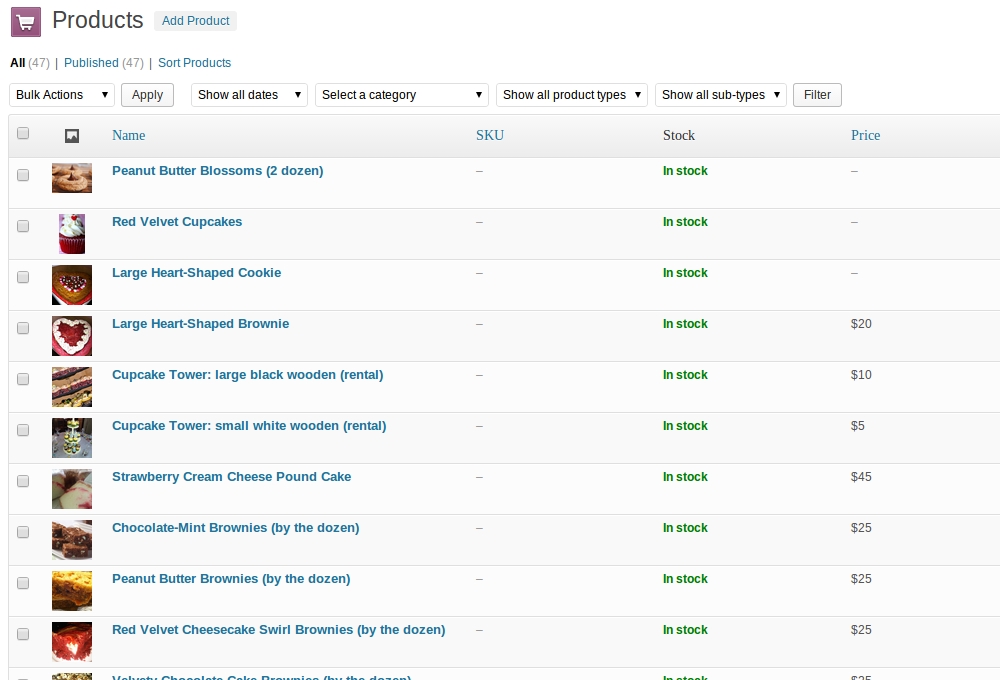
Task: Open the Red Velvet Cupcakes thumbnail
Action: point(72,234)
